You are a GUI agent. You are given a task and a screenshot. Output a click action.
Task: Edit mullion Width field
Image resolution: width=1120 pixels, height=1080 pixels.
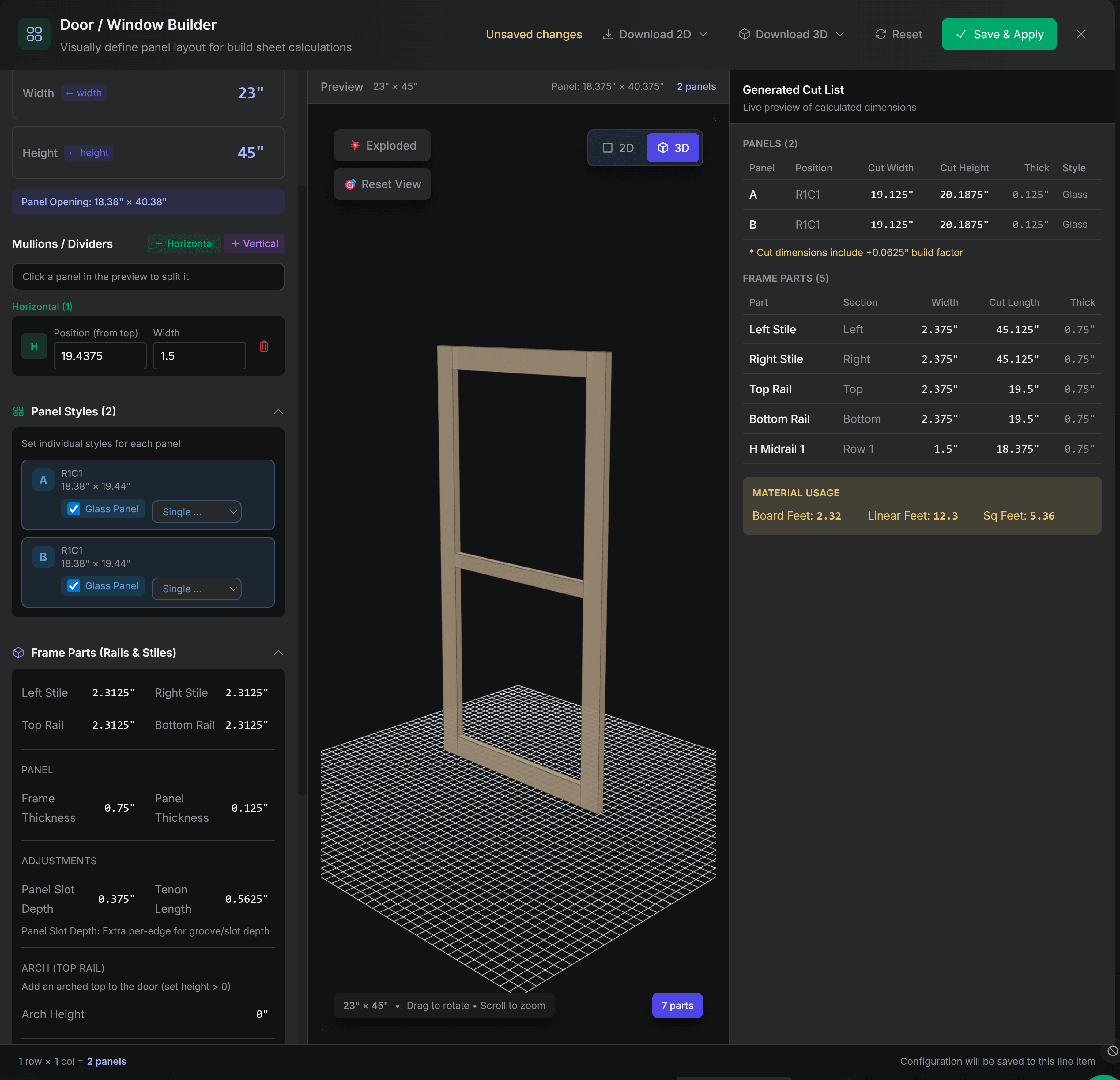[199, 356]
